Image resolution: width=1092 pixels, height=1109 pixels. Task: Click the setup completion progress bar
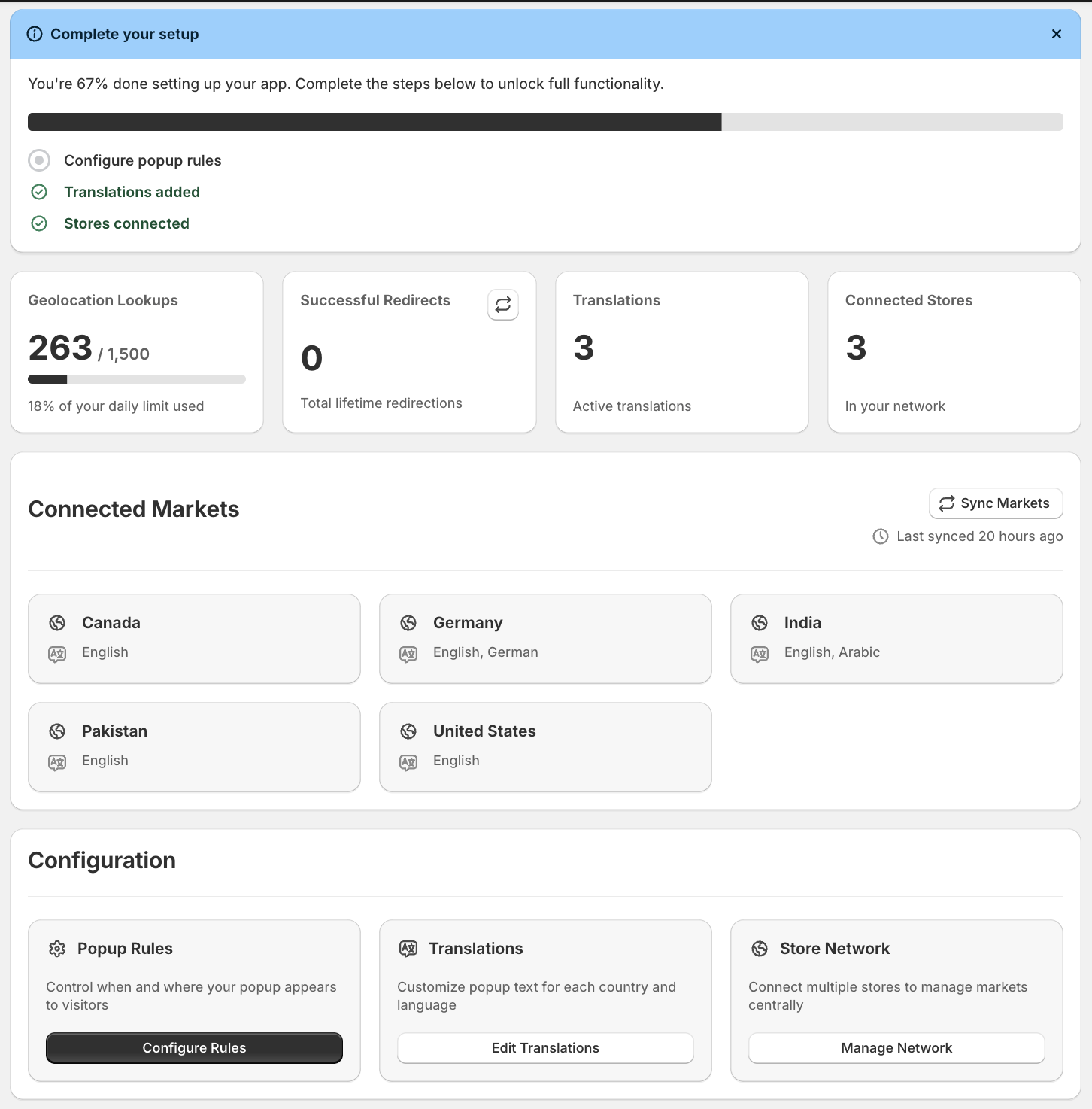pyautogui.click(x=546, y=121)
